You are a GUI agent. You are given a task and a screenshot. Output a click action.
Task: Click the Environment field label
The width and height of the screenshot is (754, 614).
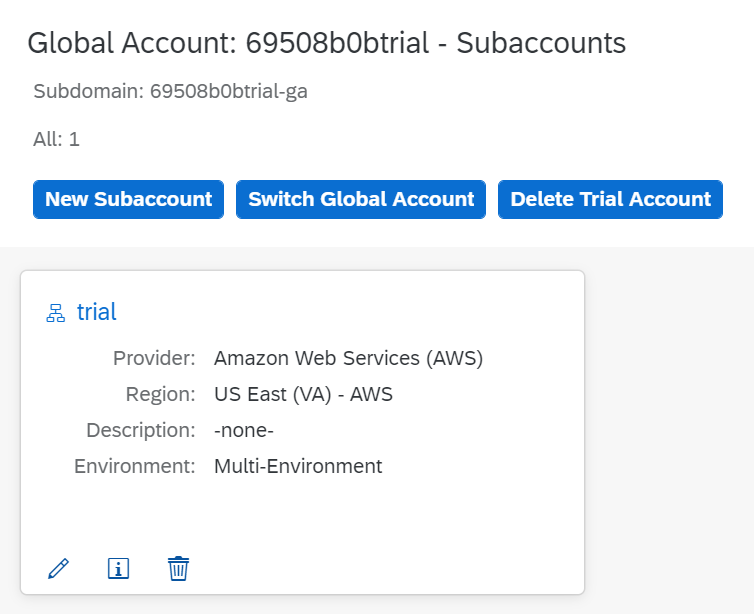point(135,466)
